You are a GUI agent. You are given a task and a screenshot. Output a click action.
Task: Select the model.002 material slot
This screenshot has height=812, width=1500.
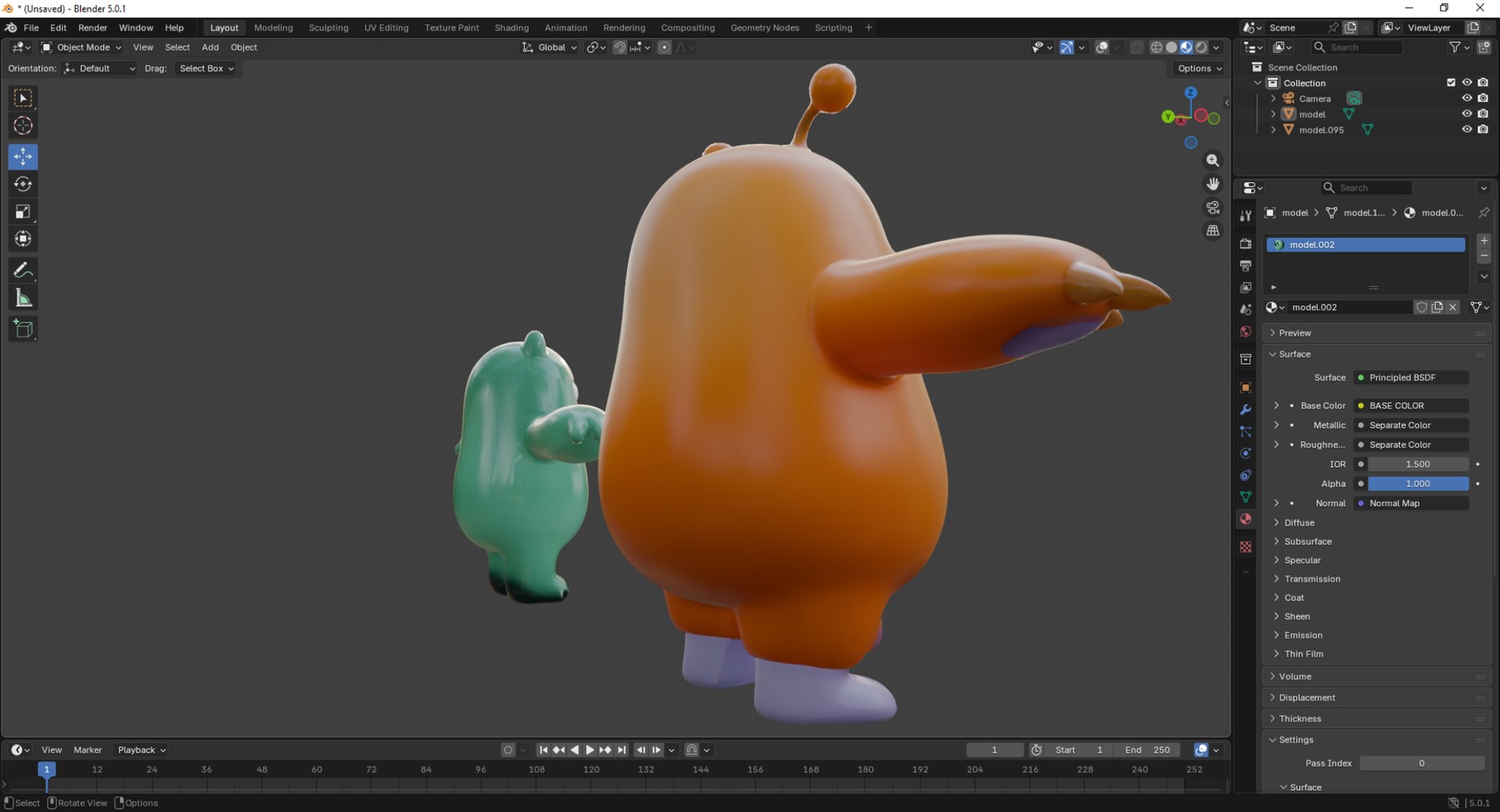point(1366,245)
